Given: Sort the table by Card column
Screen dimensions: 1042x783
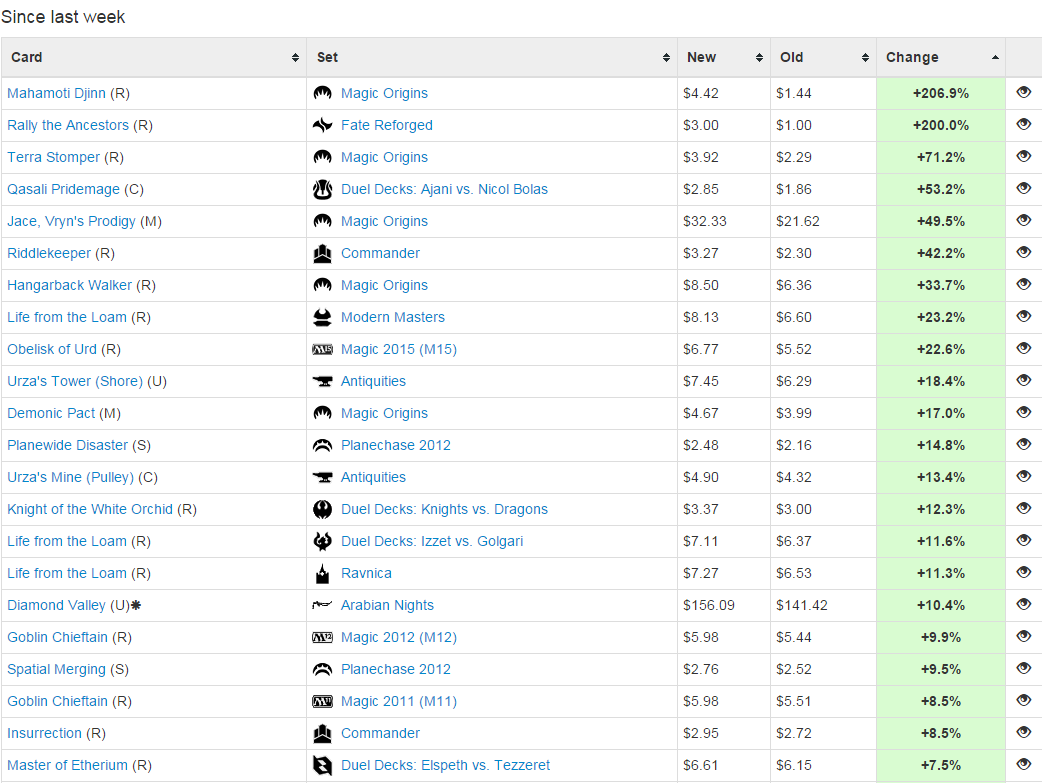Looking at the screenshot, I should tap(154, 57).
